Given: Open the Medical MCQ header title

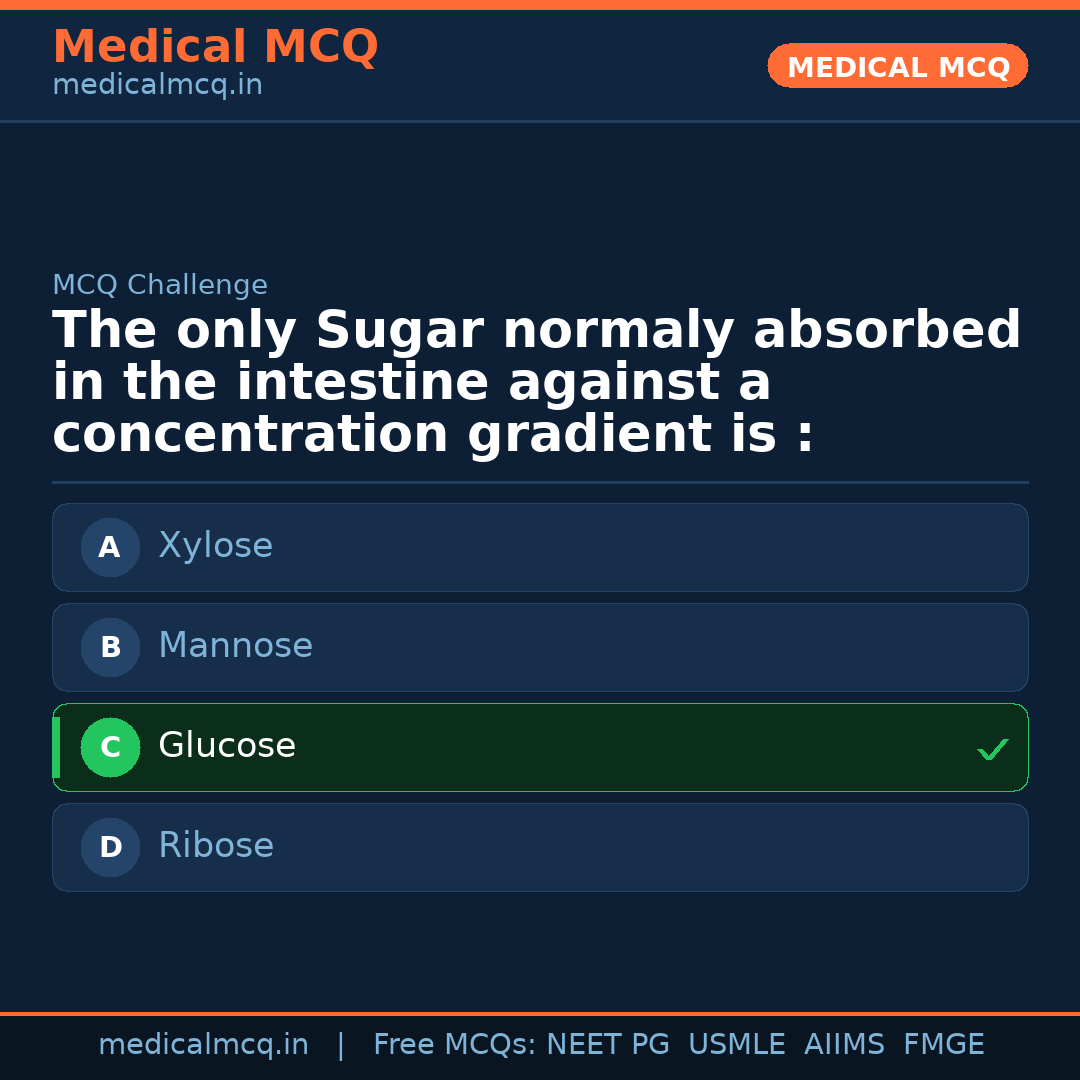Looking at the screenshot, I should (215, 46).
